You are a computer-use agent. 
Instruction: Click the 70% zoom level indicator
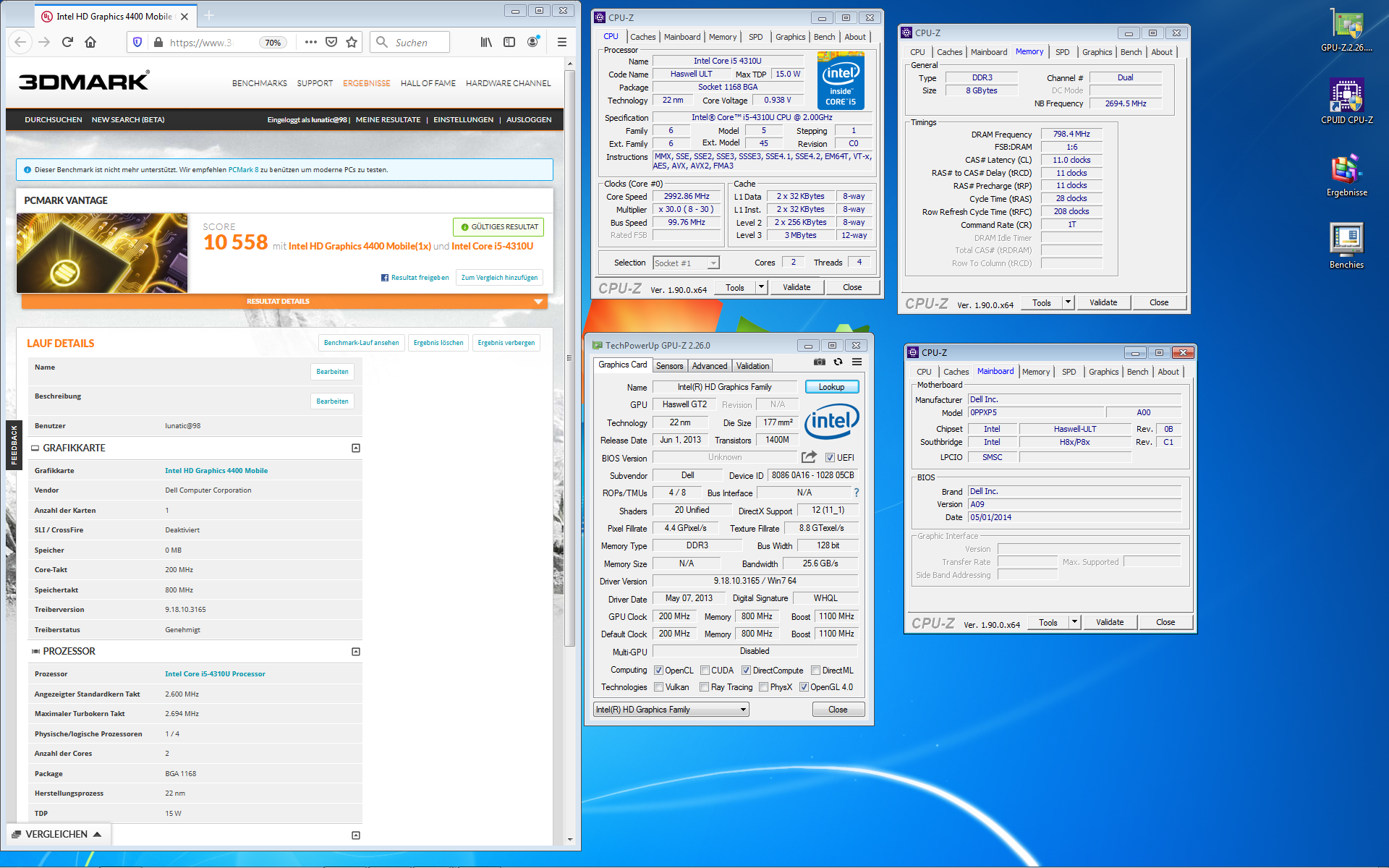coord(273,43)
